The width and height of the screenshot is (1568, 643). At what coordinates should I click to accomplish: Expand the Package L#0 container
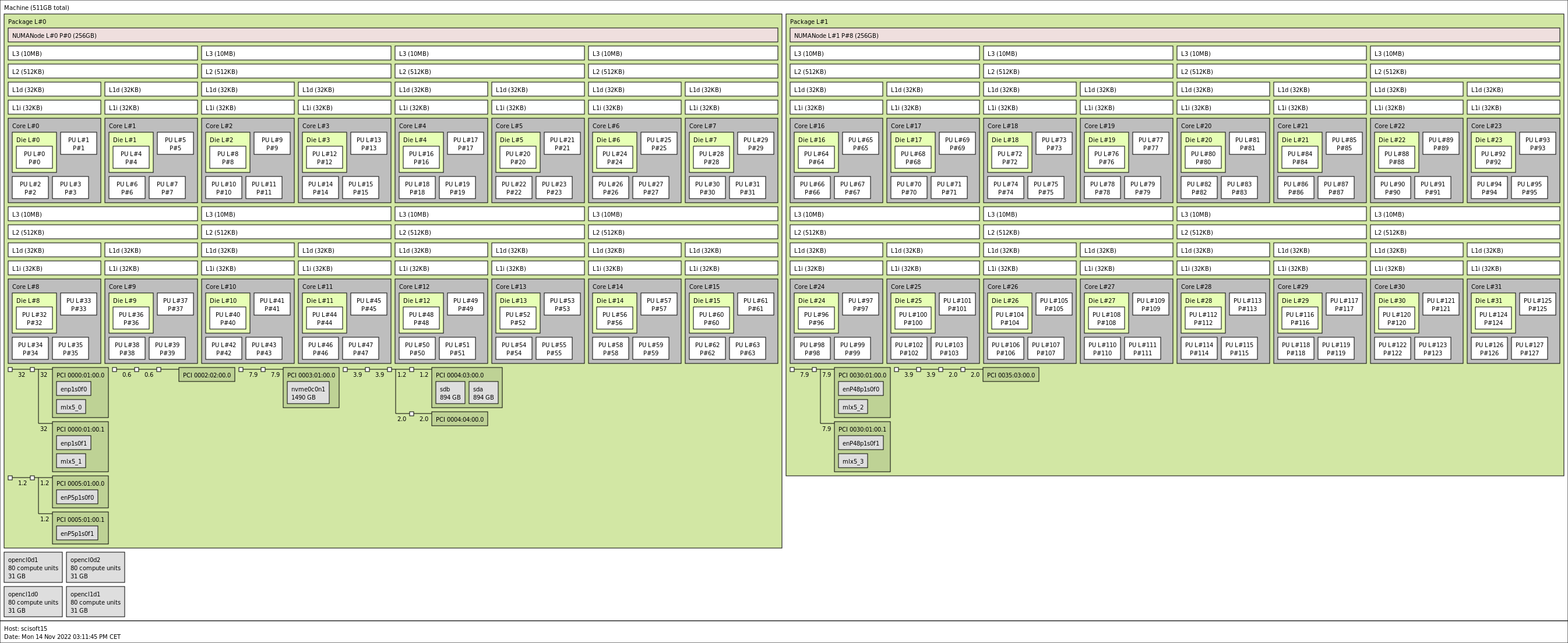(x=27, y=22)
